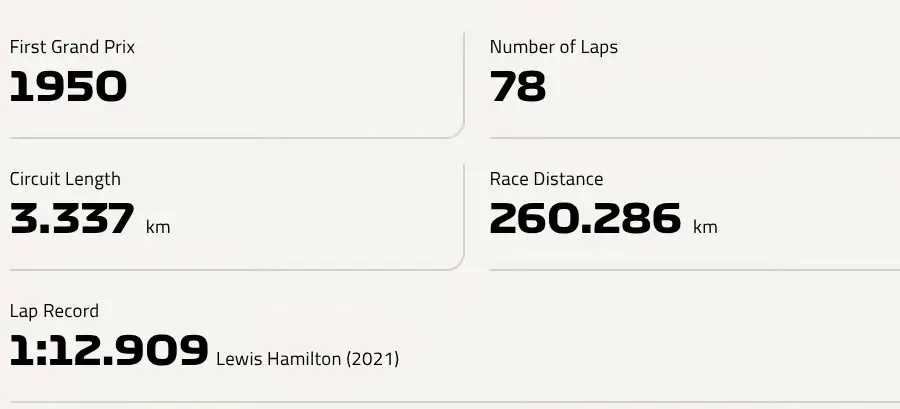Click the First Grand Prix label
The height and width of the screenshot is (409, 900).
[x=72, y=47]
